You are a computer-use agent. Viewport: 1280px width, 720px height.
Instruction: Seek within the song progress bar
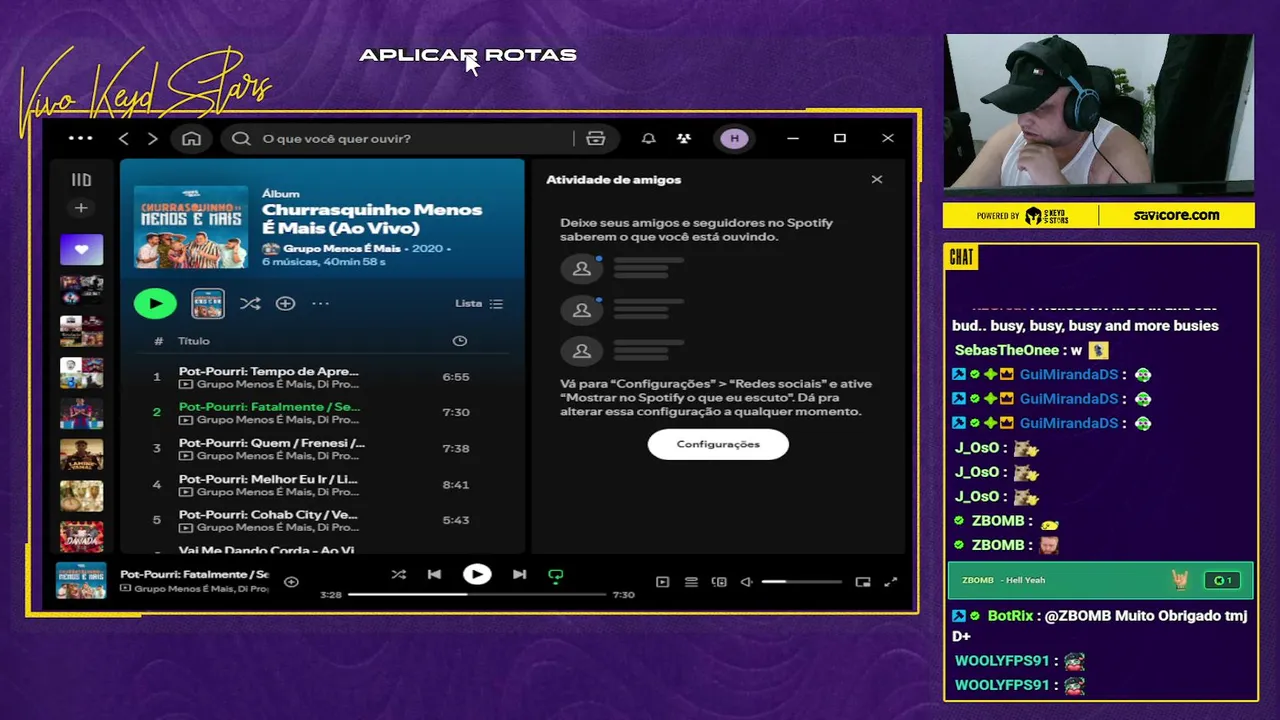477,594
